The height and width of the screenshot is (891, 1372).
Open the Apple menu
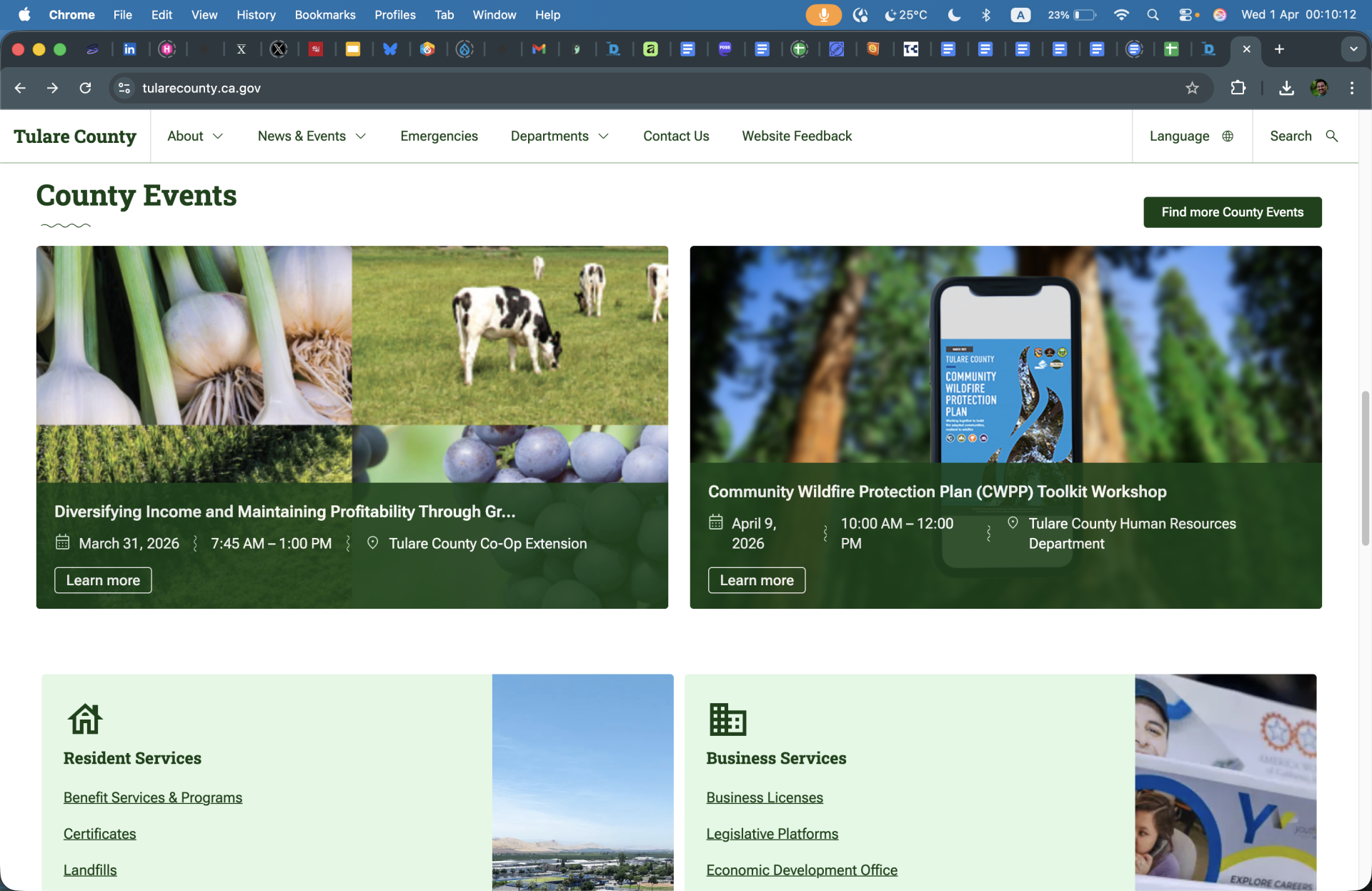pos(24,14)
